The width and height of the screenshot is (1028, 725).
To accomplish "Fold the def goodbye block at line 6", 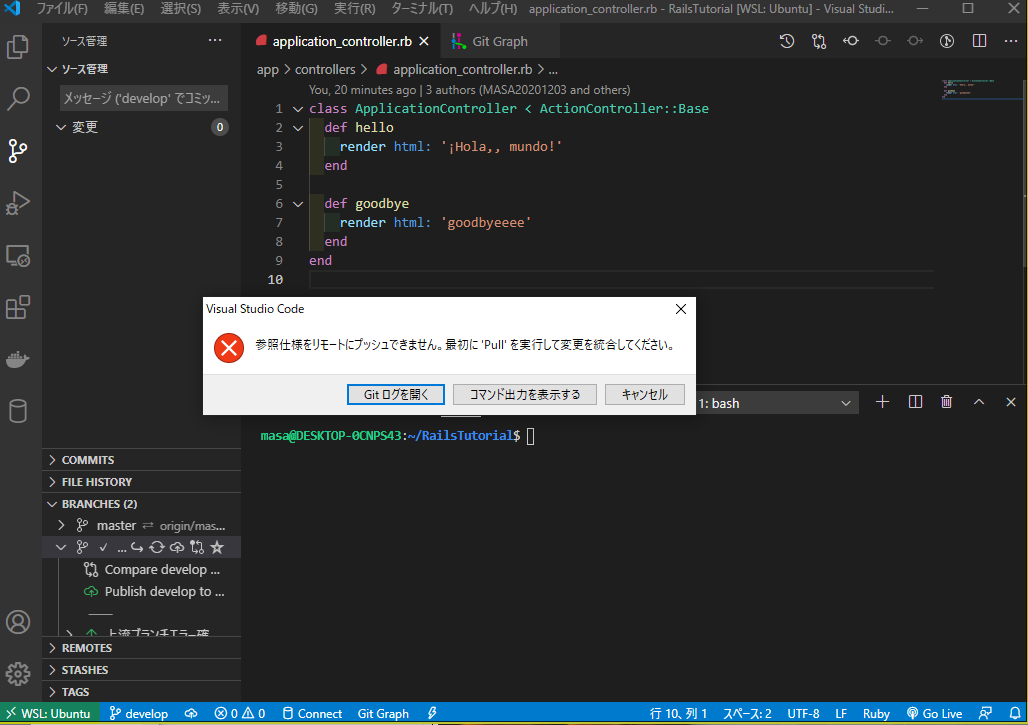I will (x=298, y=204).
